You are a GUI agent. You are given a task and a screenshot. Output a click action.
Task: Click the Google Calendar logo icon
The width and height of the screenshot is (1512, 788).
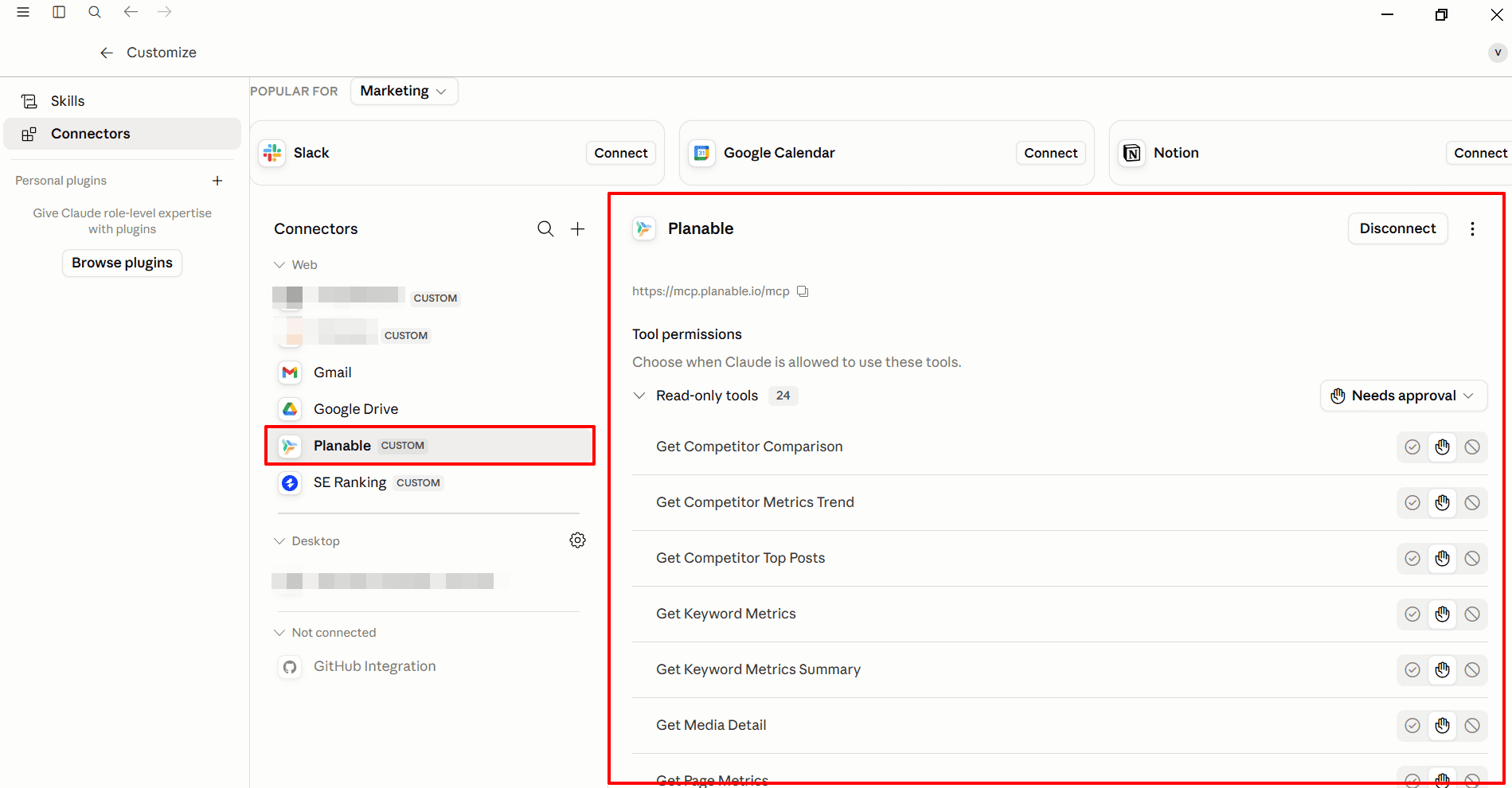[701, 153]
